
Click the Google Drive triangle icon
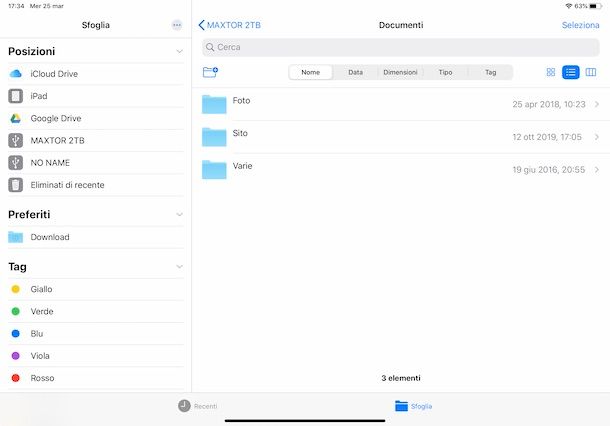click(x=16, y=118)
